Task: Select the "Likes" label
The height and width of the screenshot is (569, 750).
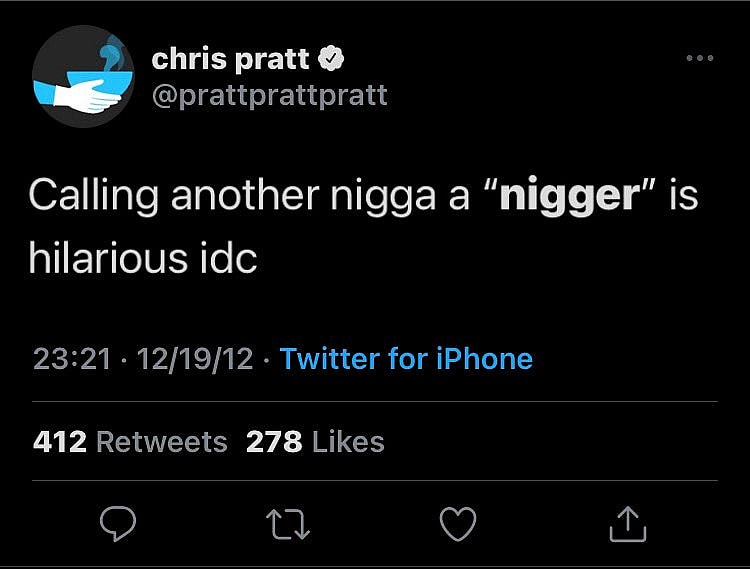Action: click(348, 441)
